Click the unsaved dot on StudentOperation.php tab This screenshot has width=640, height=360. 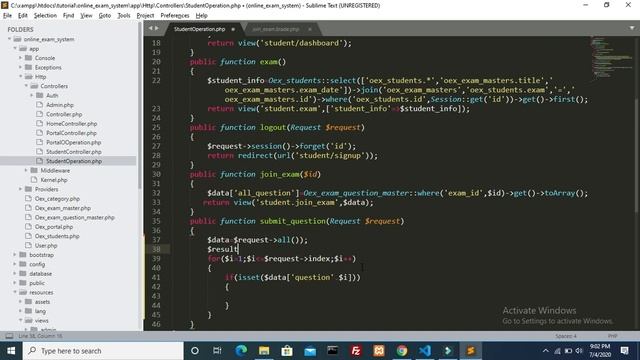pyautogui.click(x=233, y=29)
